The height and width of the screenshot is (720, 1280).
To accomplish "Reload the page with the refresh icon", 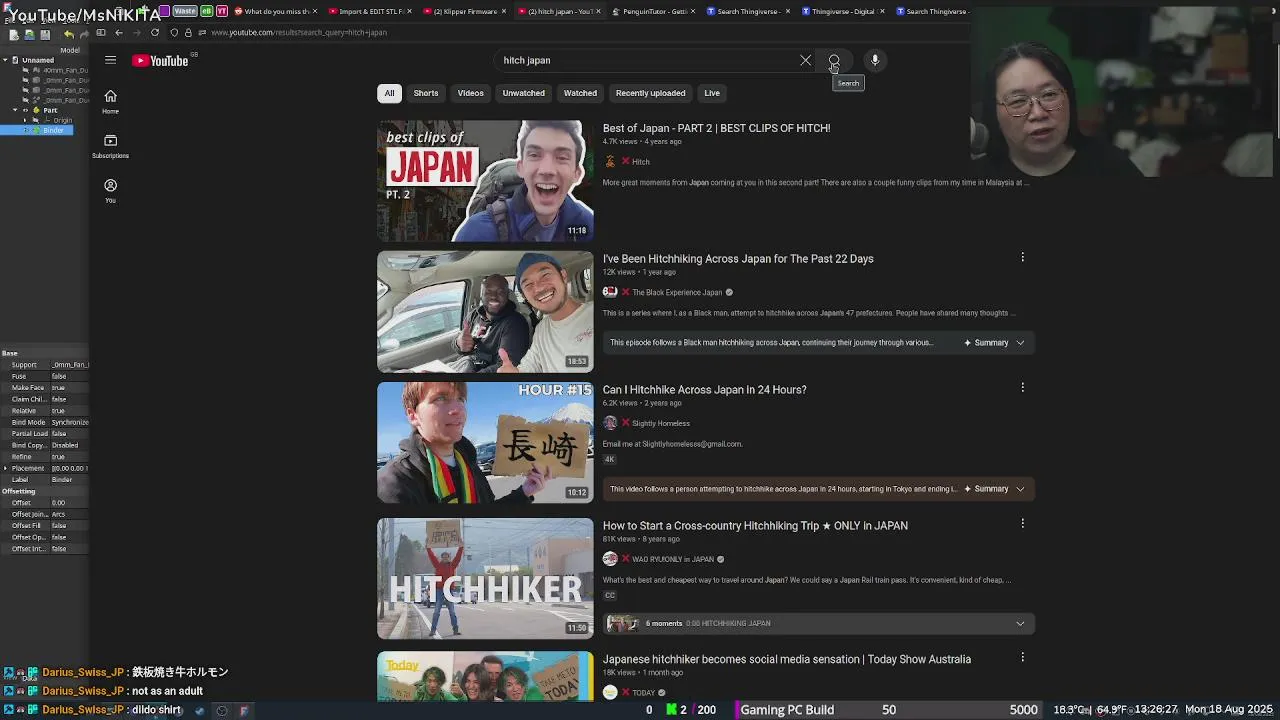I will [155, 32].
